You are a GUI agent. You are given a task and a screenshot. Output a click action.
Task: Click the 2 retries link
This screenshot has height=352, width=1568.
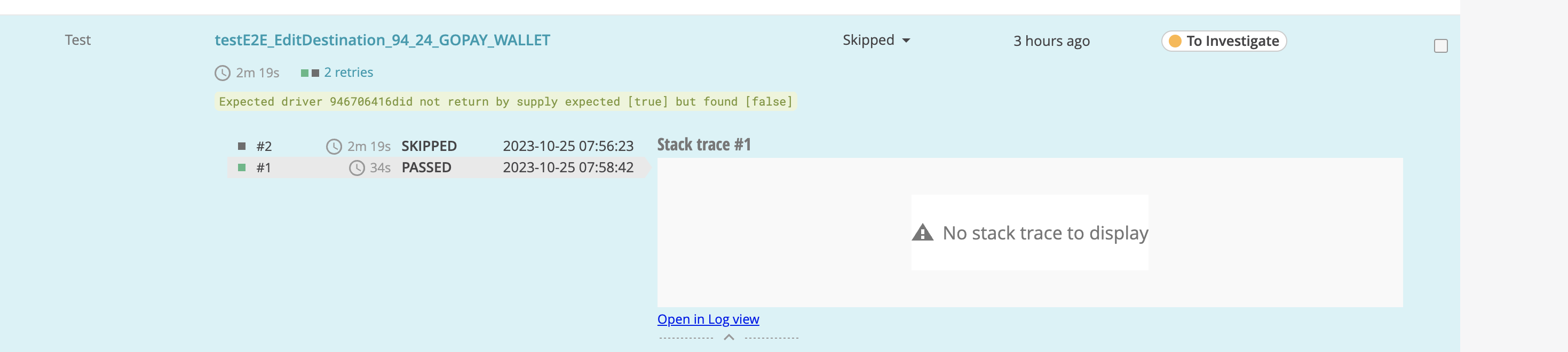[348, 72]
